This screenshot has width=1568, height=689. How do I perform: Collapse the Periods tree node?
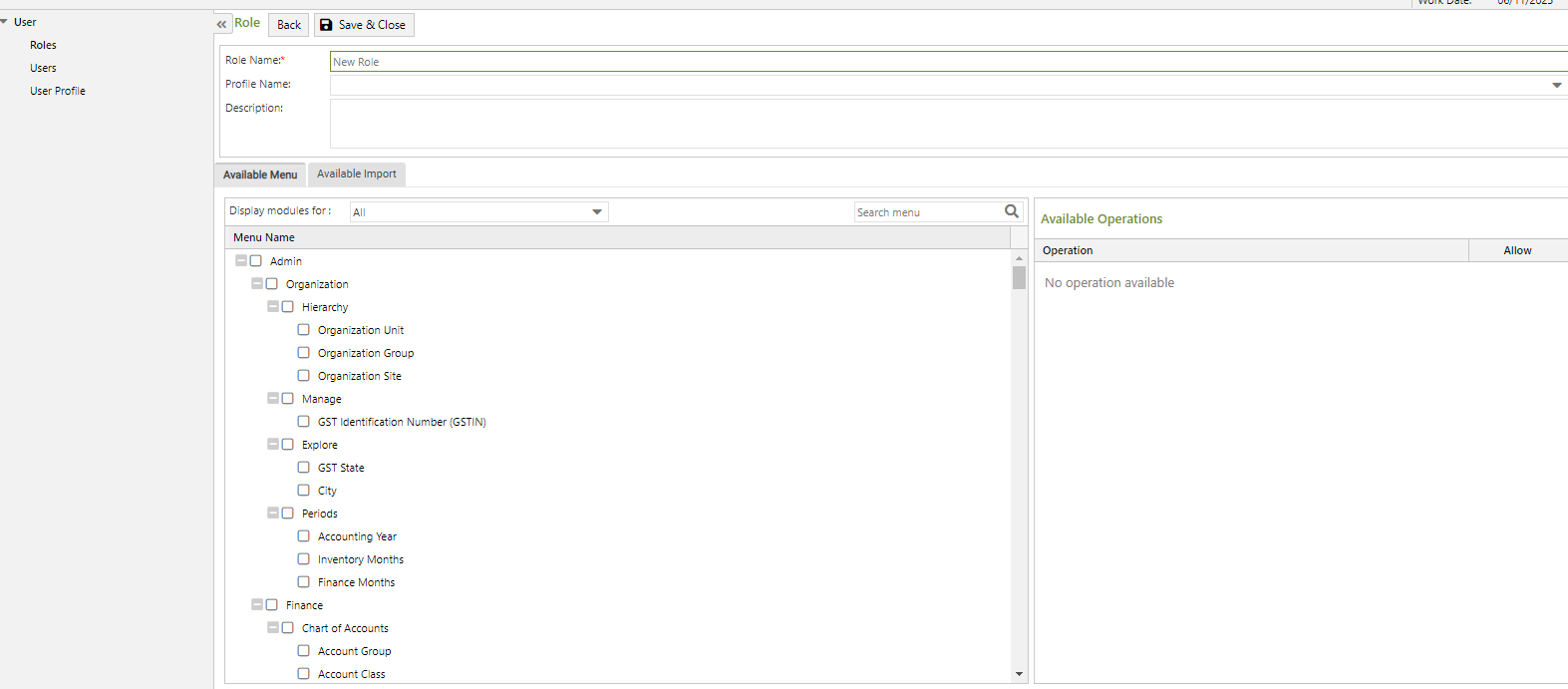273,514
